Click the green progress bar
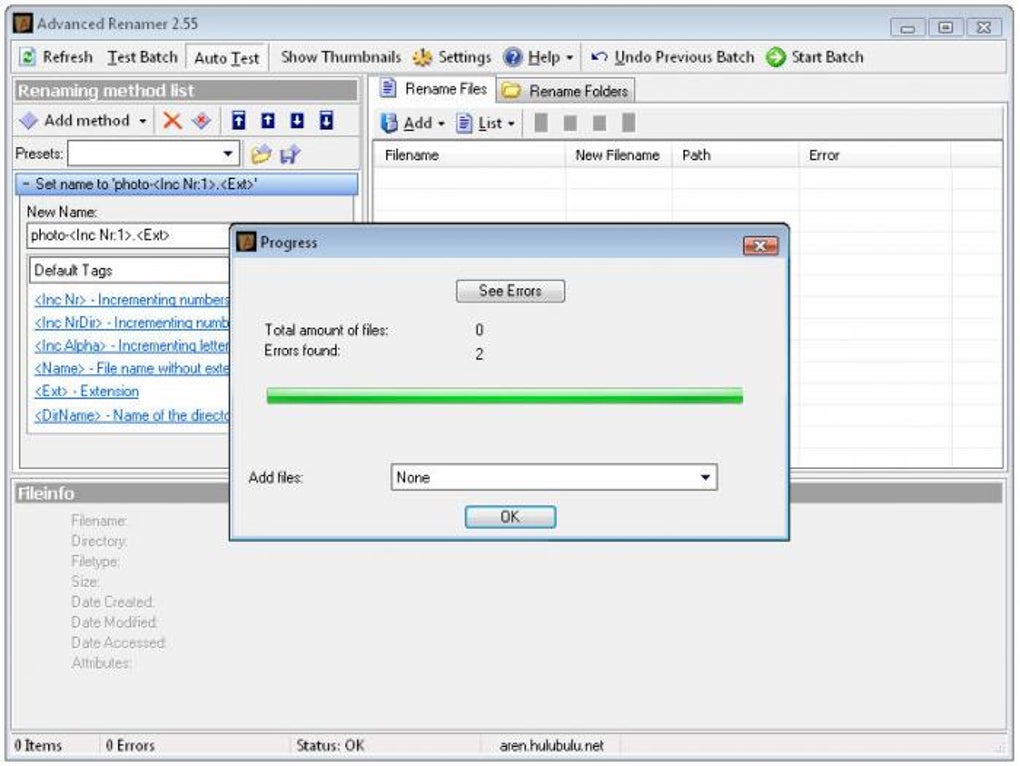The height and width of the screenshot is (766, 1020). click(x=505, y=395)
